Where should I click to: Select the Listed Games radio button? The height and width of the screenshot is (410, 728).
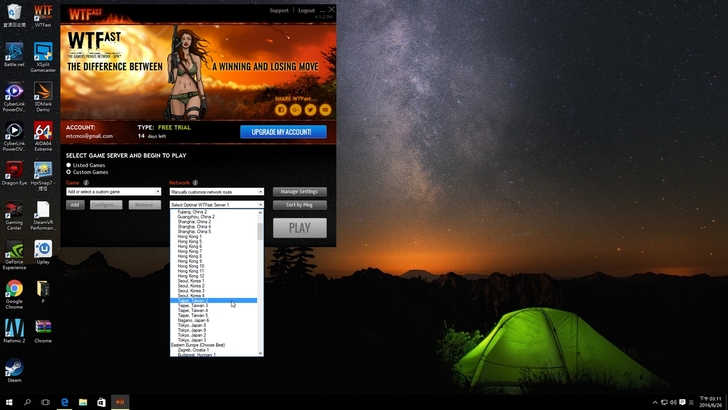[x=69, y=165]
